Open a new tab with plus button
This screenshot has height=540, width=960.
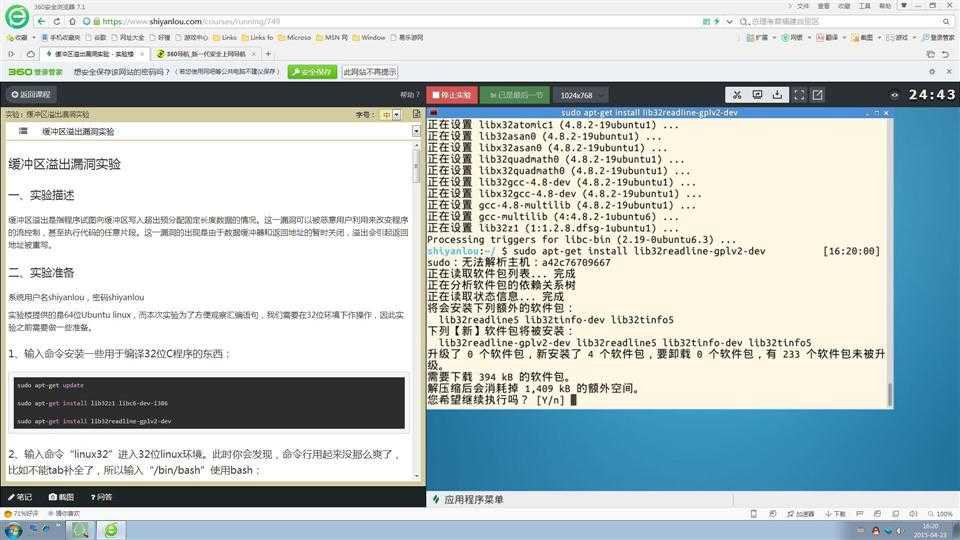tap(268, 54)
